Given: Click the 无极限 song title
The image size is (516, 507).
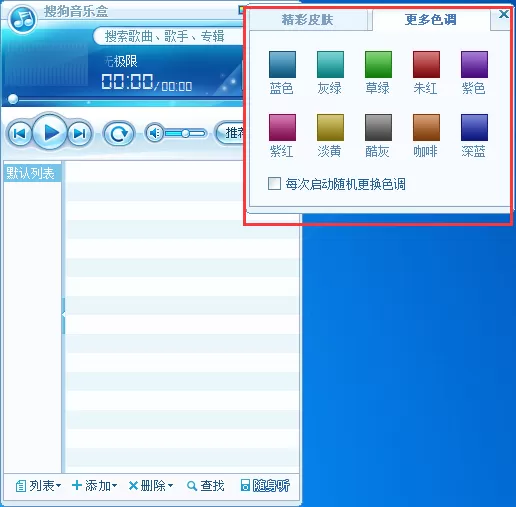Looking at the screenshot, I should (121, 61).
